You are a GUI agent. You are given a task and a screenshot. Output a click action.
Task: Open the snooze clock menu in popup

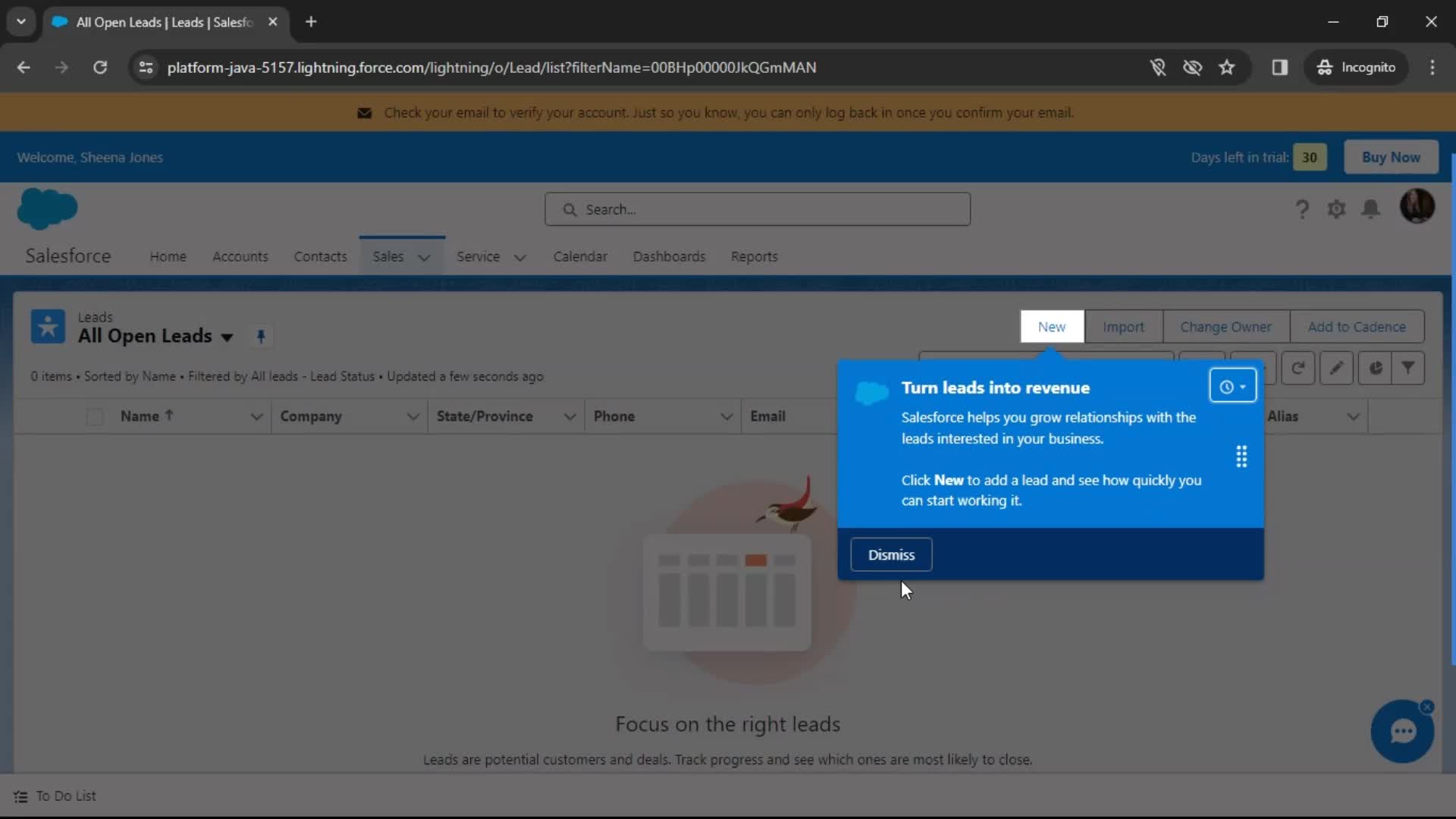tap(1232, 387)
